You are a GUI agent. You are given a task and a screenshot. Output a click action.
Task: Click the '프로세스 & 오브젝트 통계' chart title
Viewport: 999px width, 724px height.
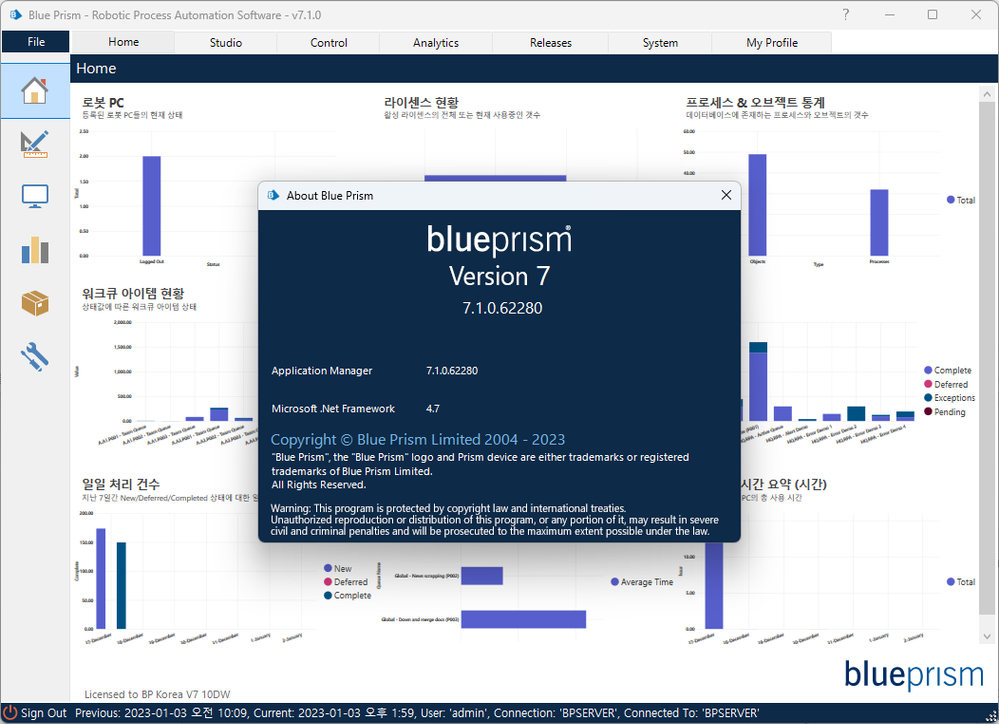(756, 103)
